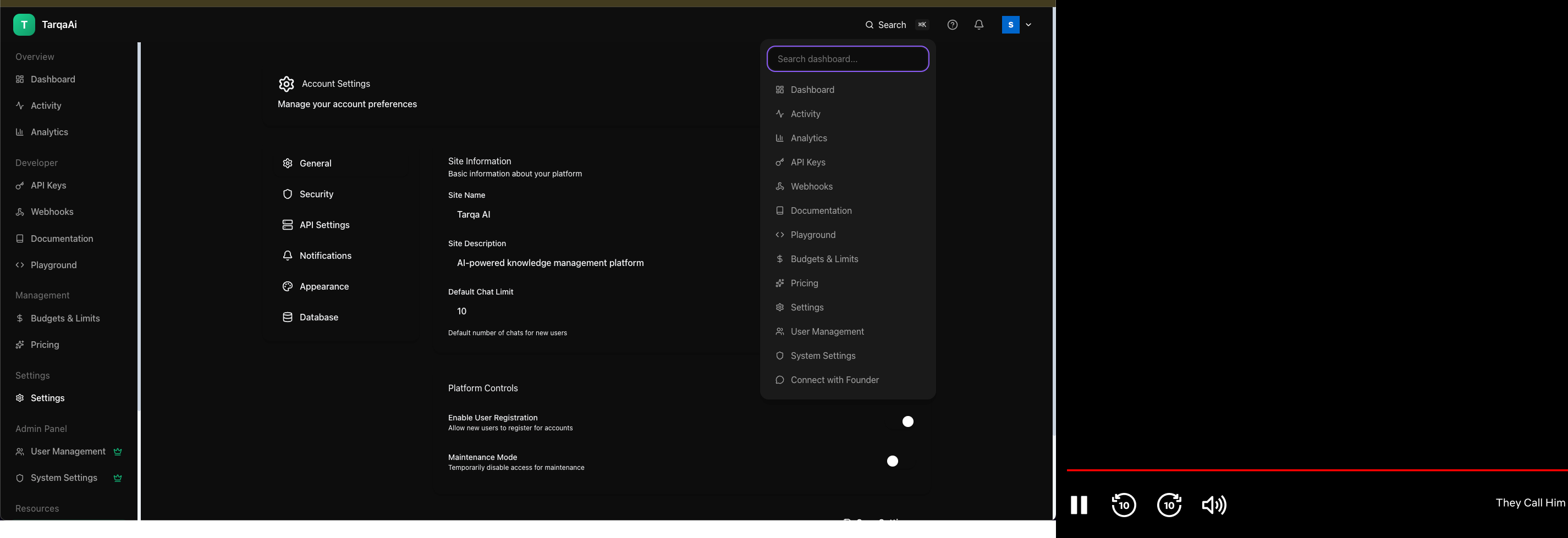Skip forward 10 seconds in video player
This screenshot has height=538, width=1568.
(x=1169, y=505)
